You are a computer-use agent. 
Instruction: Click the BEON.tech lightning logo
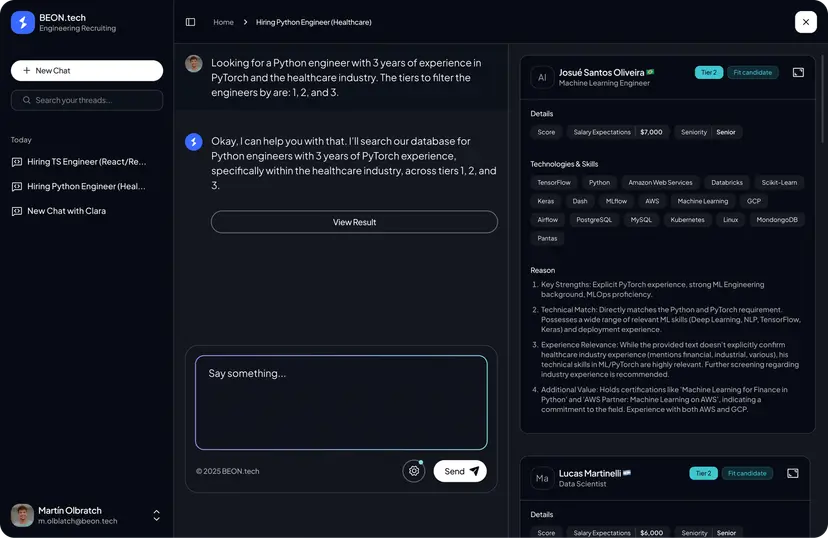click(23, 23)
